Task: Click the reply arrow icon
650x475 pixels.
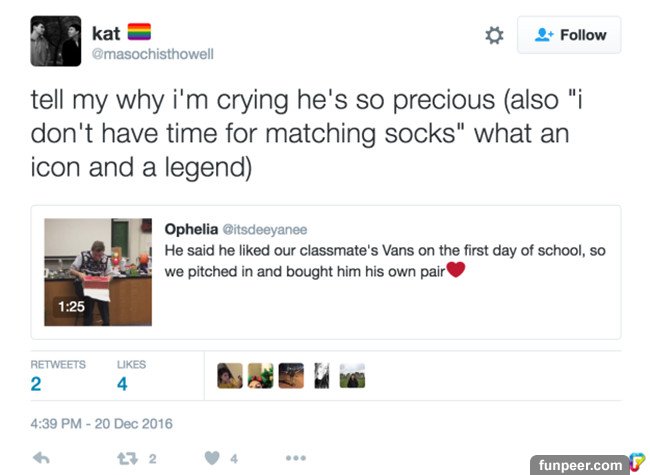Action: pyautogui.click(x=42, y=458)
